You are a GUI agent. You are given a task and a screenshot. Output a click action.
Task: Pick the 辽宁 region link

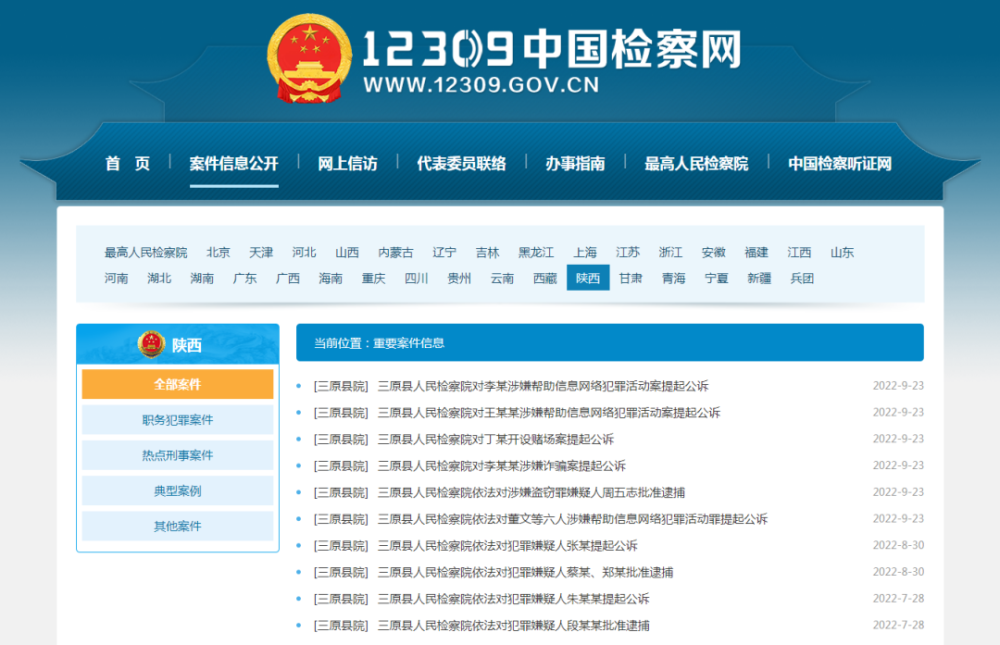point(445,253)
